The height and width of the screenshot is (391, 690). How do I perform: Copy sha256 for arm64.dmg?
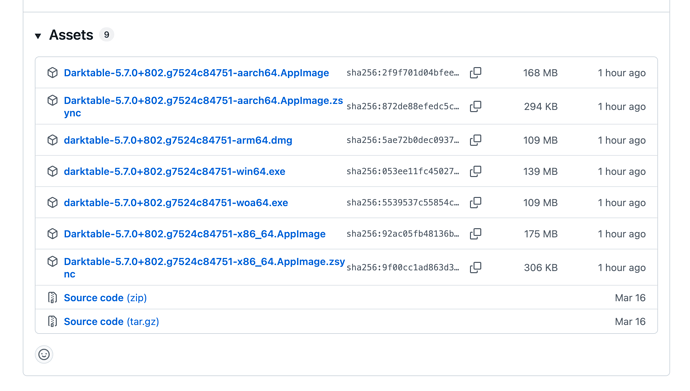pos(476,140)
